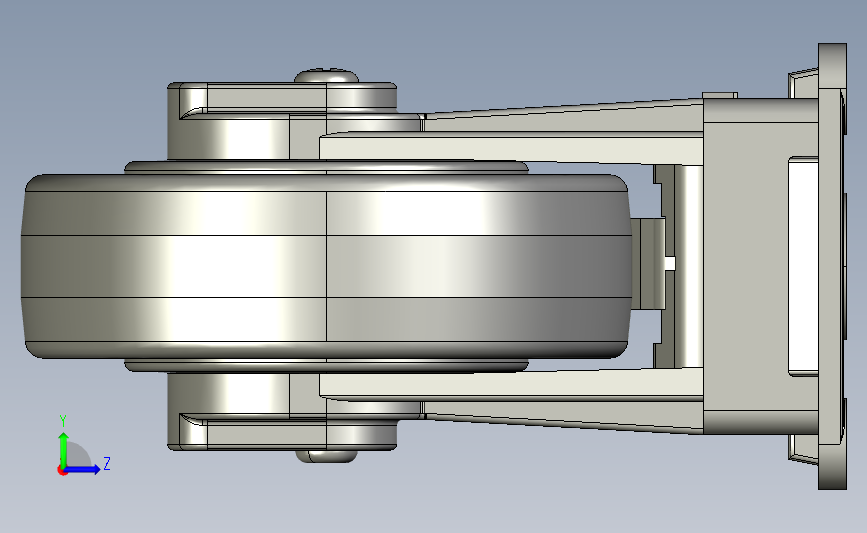Select the flat mounting plate at right edge
The height and width of the screenshot is (533, 867).
832,266
